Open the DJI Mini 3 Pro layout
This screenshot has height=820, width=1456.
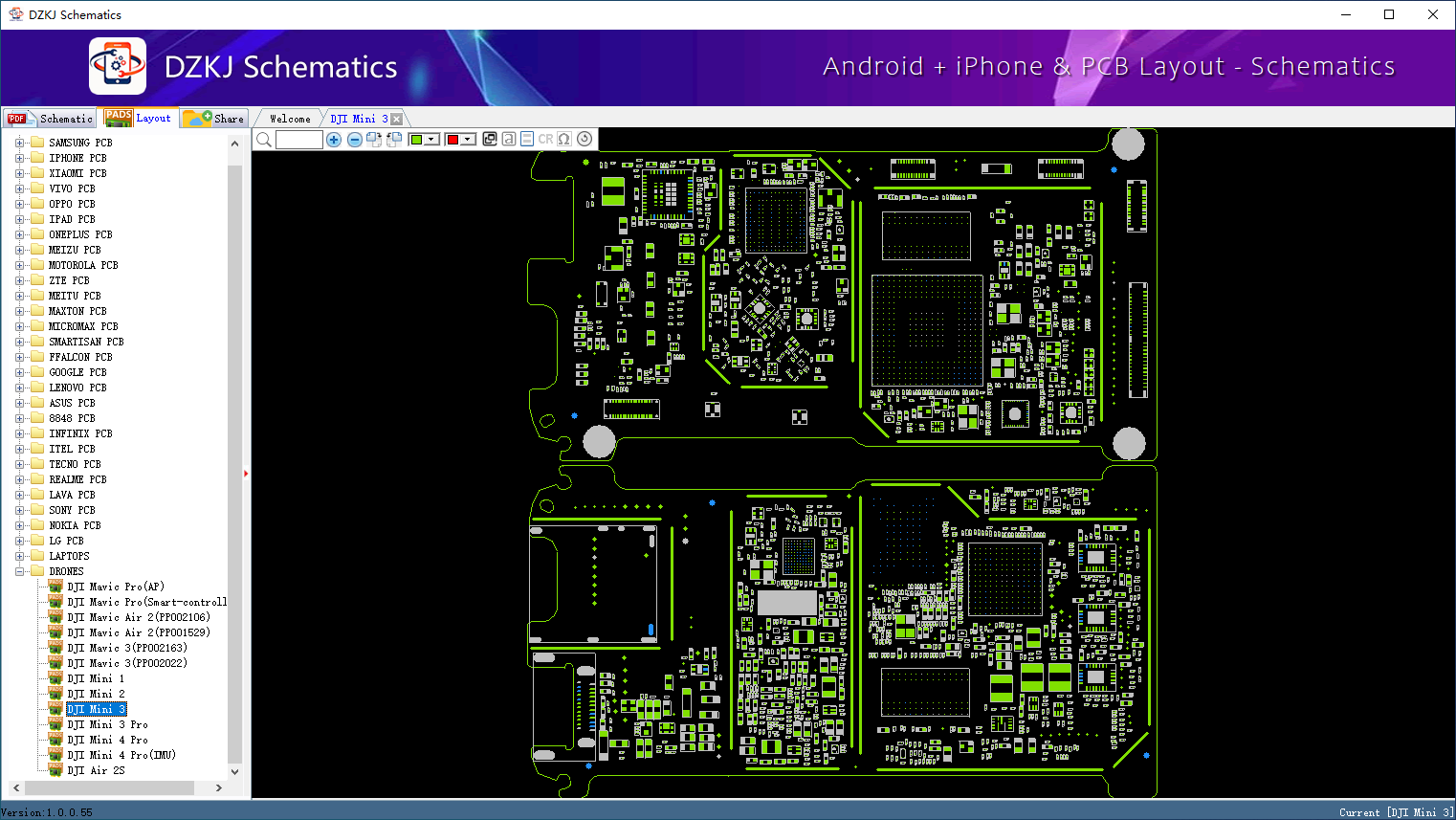click(107, 724)
